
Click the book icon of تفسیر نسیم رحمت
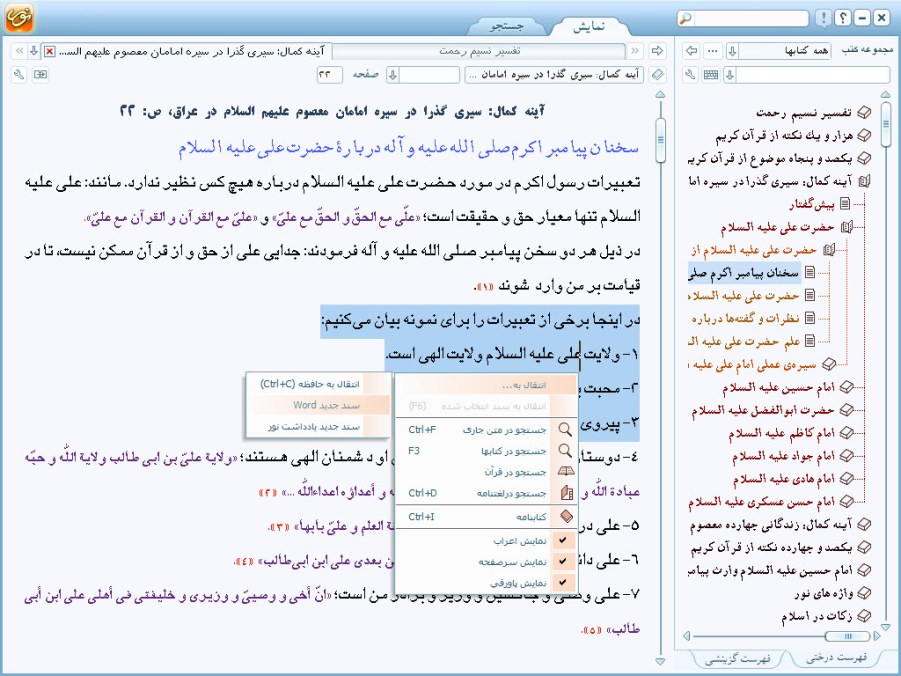(x=864, y=113)
